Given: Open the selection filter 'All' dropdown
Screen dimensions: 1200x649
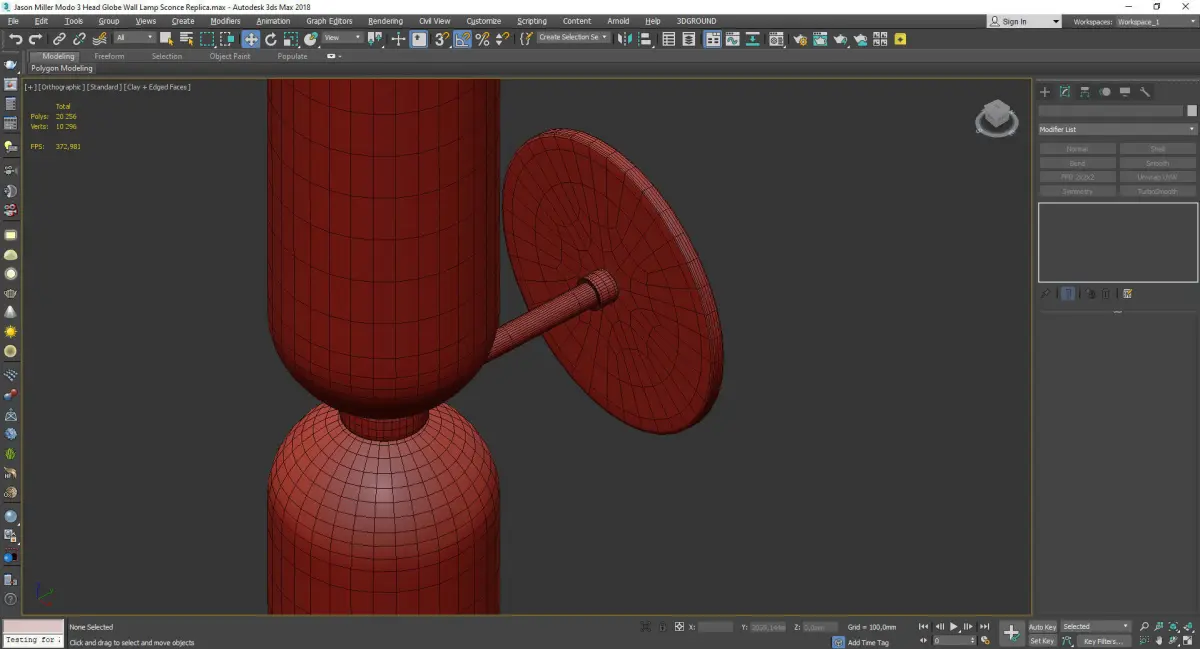Looking at the screenshot, I should 134,38.
